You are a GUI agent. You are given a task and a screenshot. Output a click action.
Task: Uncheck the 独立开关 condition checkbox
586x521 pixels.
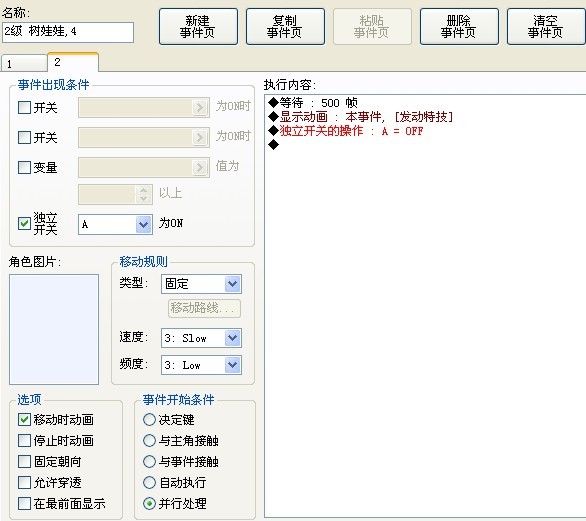(24, 223)
